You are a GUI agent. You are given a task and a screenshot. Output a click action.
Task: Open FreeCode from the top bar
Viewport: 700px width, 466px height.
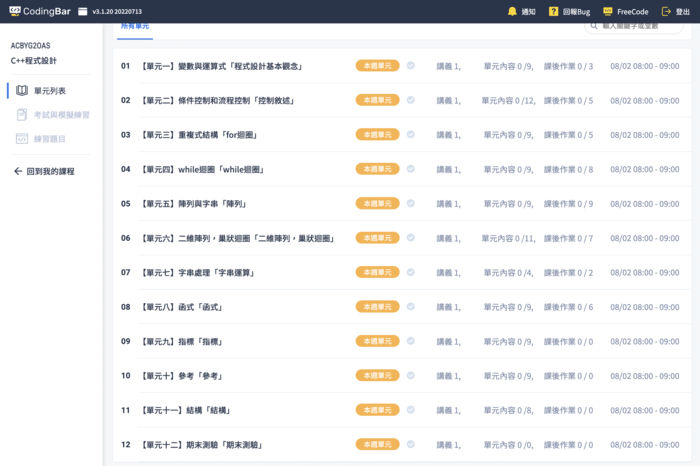point(607,12)
